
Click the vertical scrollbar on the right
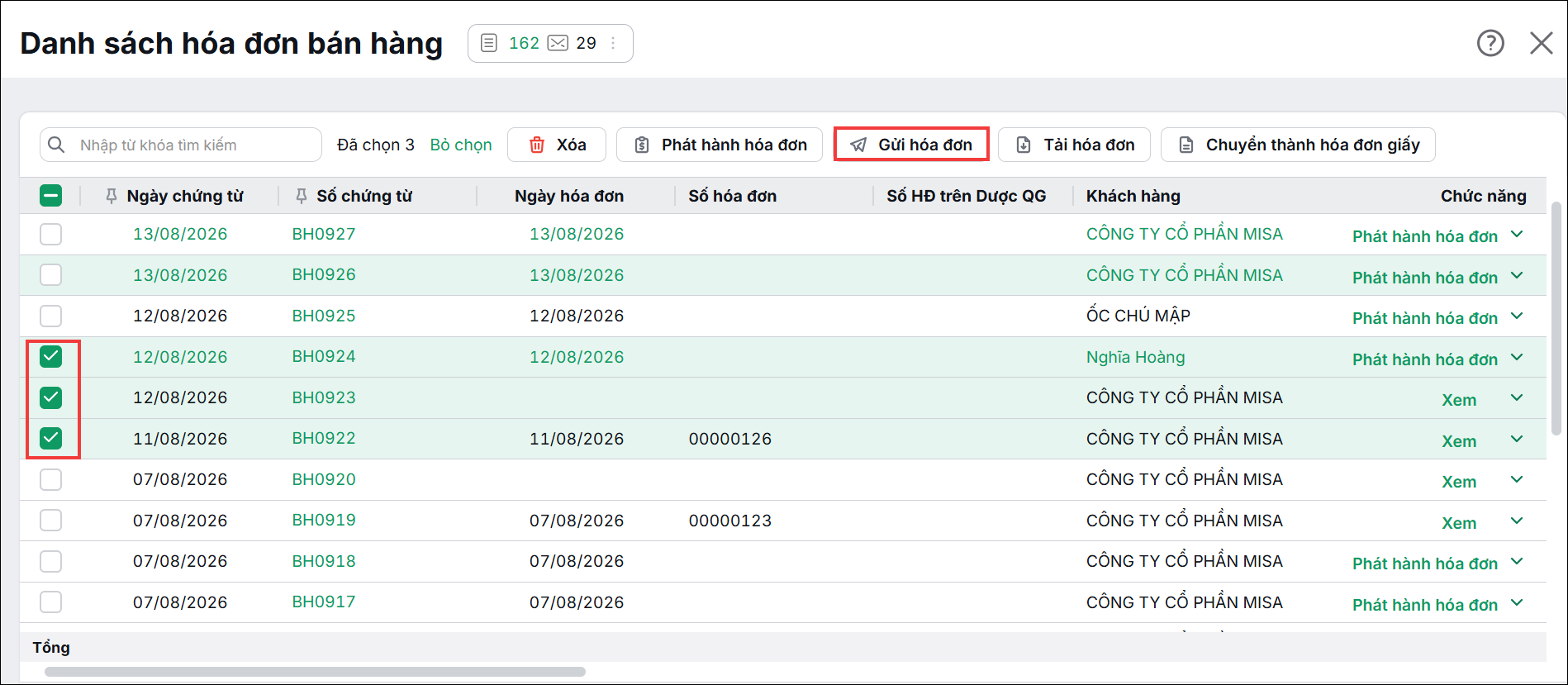pos(1556,318)
